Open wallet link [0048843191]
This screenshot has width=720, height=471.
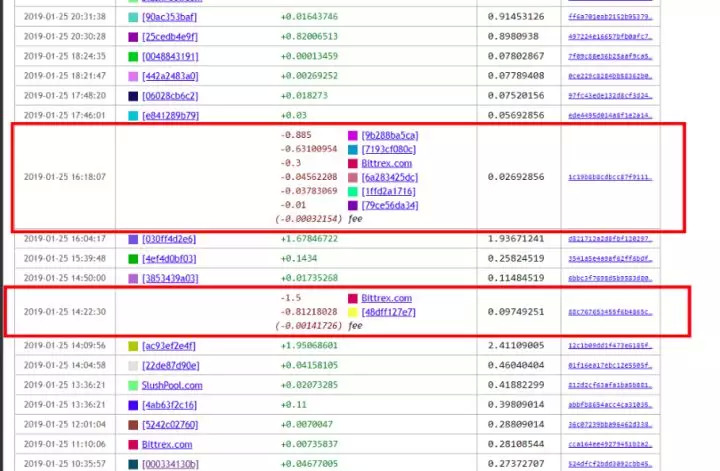[x=170, y=56]
